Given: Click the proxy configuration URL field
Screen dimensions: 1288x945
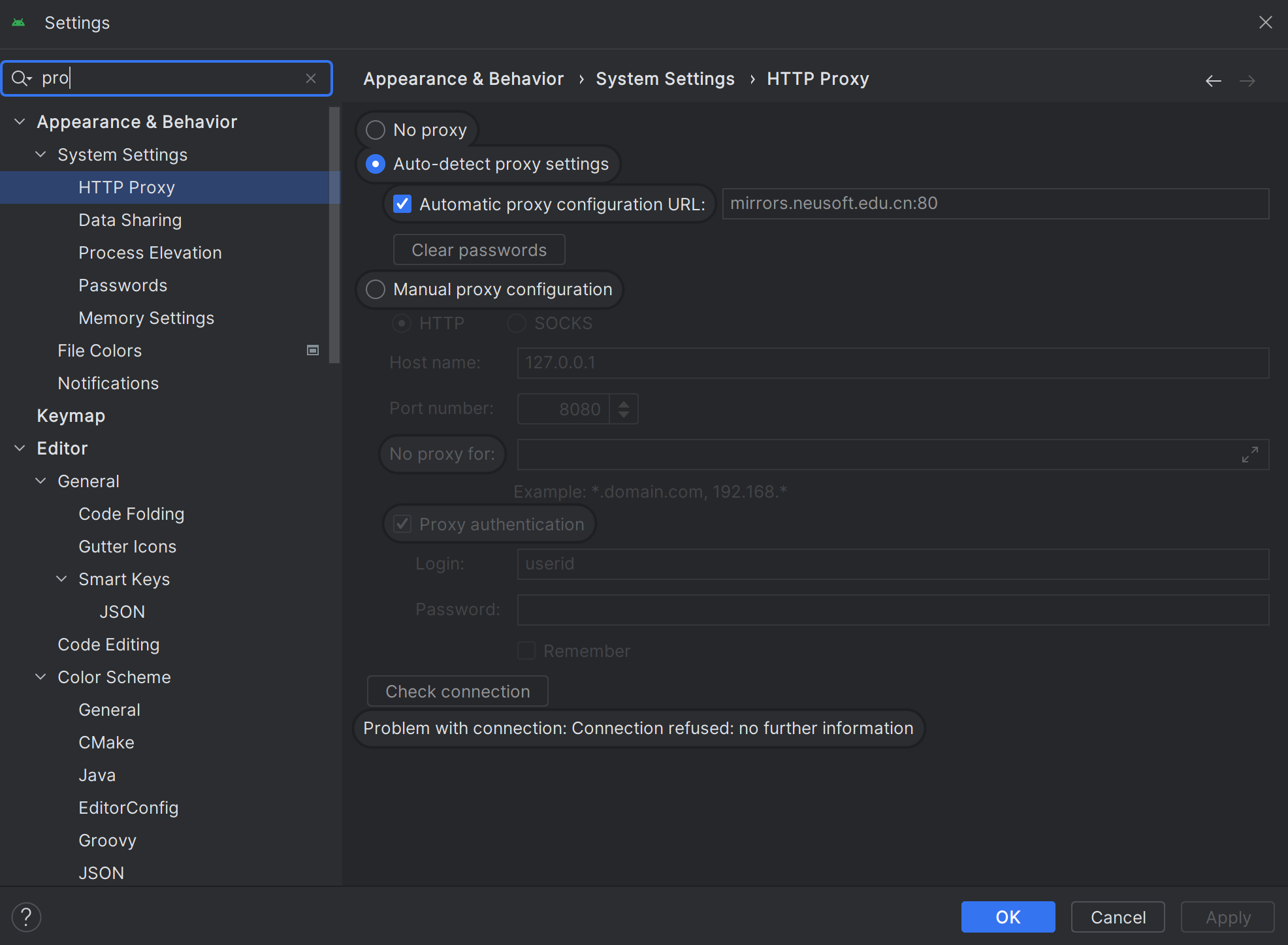Looking at the screenshot, I should pyautogui.click(x=995, y=204).
